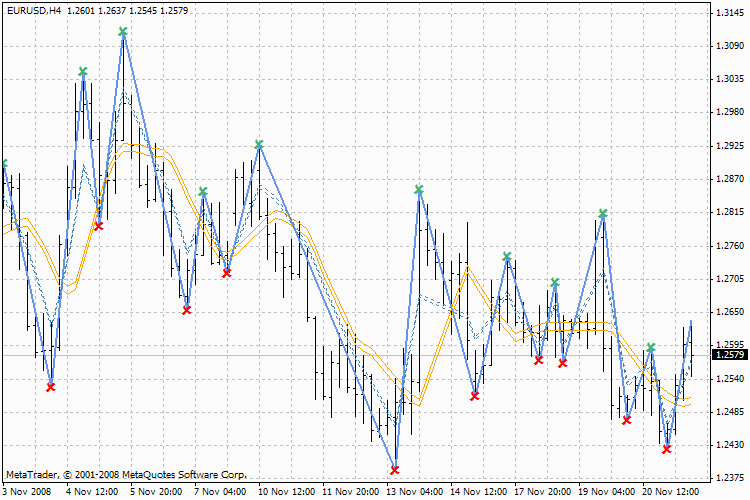Click the 13 Nov 04:00 time axis label
This screenshot has width=750, height=500.
click(x=414, y=492)
